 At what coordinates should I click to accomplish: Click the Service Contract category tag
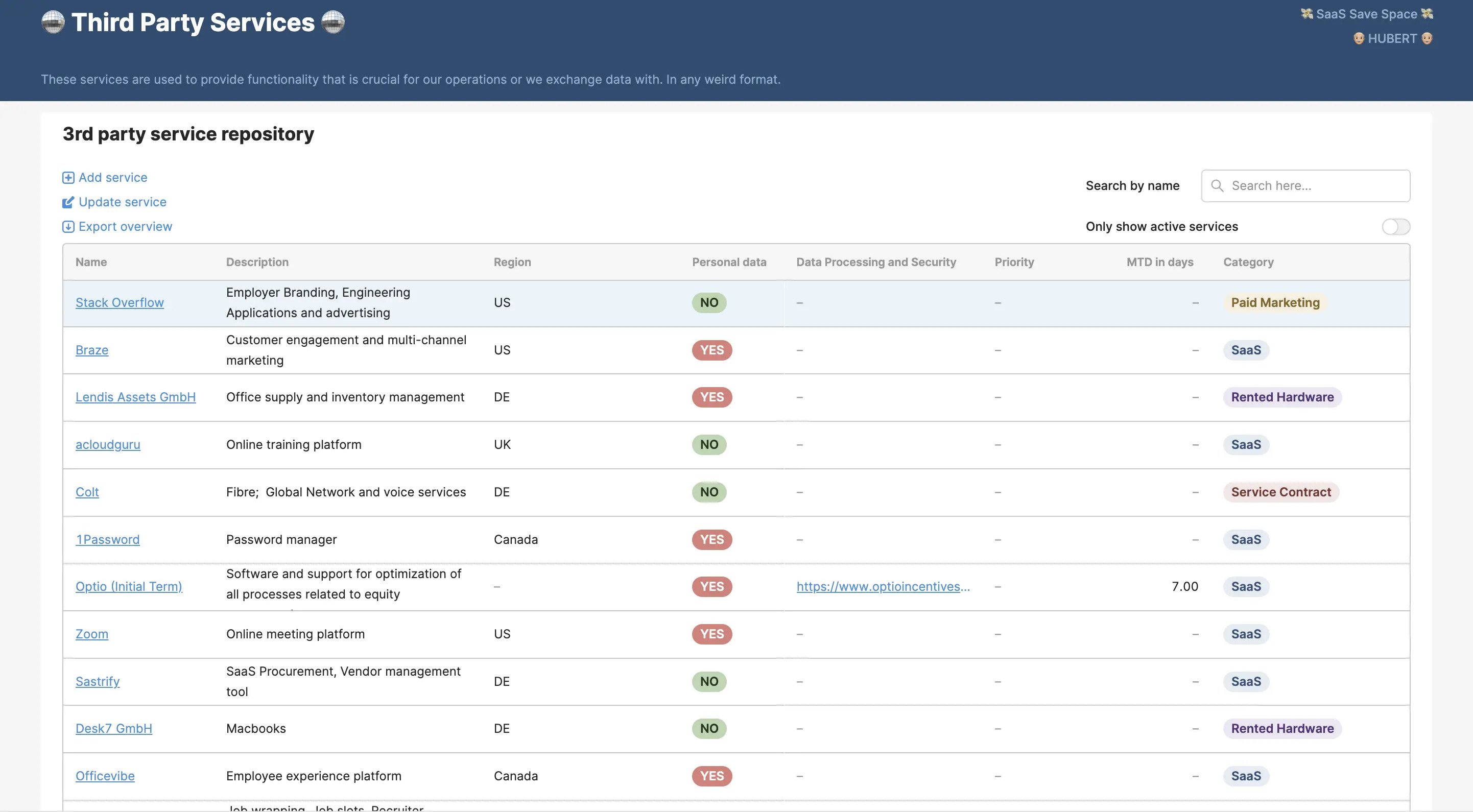tap(1281, 492)
